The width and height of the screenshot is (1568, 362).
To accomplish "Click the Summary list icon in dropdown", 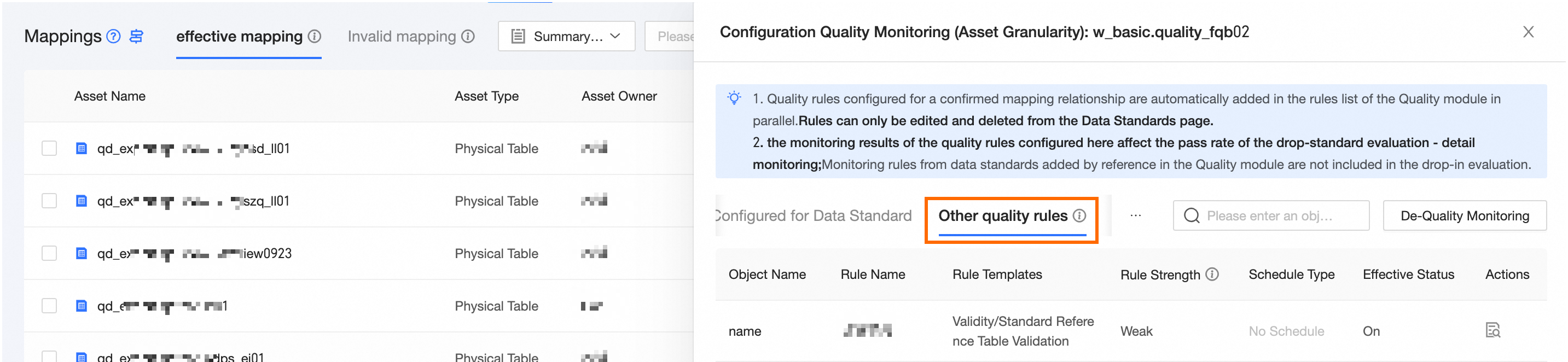I will pos(518,37).
